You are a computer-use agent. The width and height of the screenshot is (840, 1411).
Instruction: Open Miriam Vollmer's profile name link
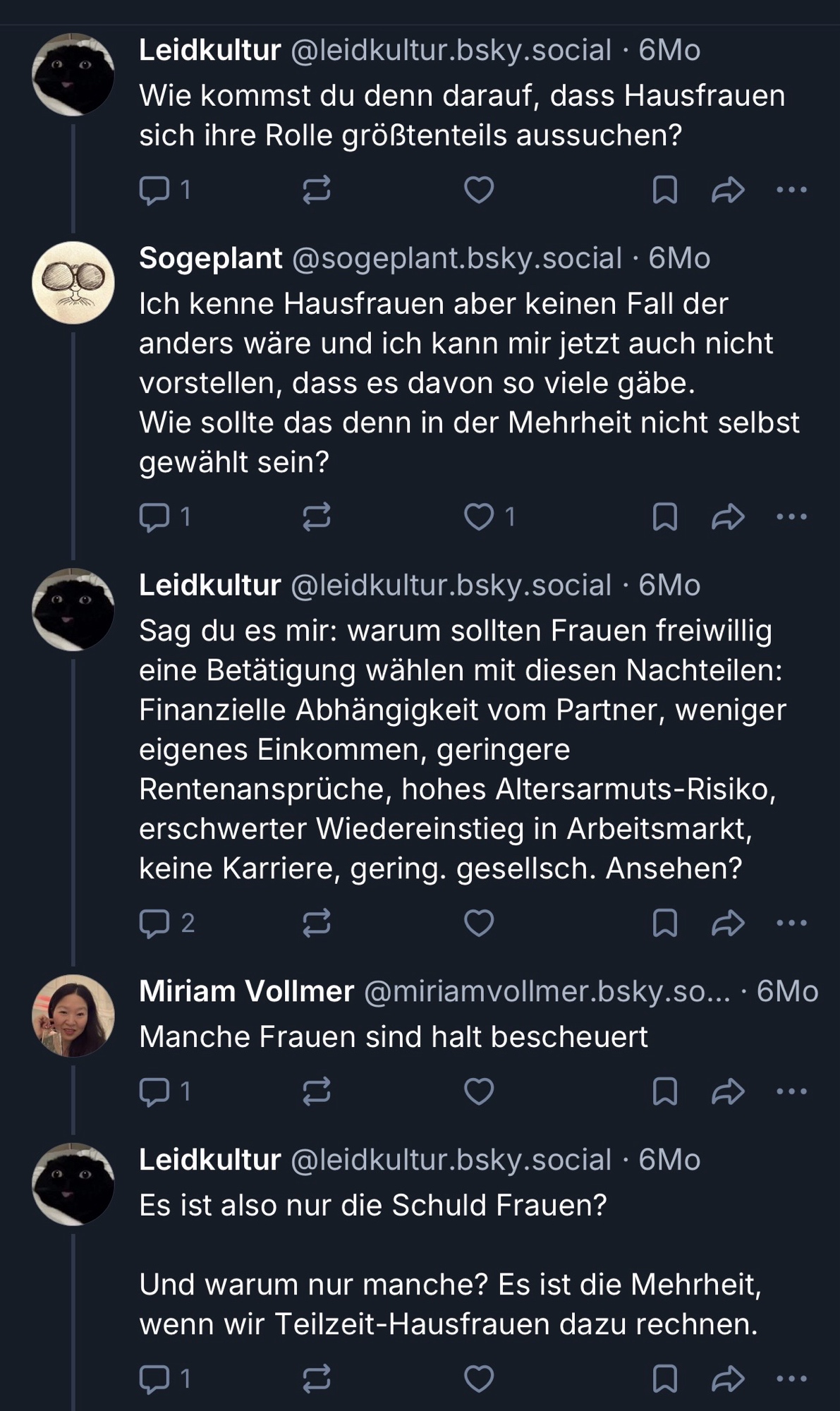(246, 991)
